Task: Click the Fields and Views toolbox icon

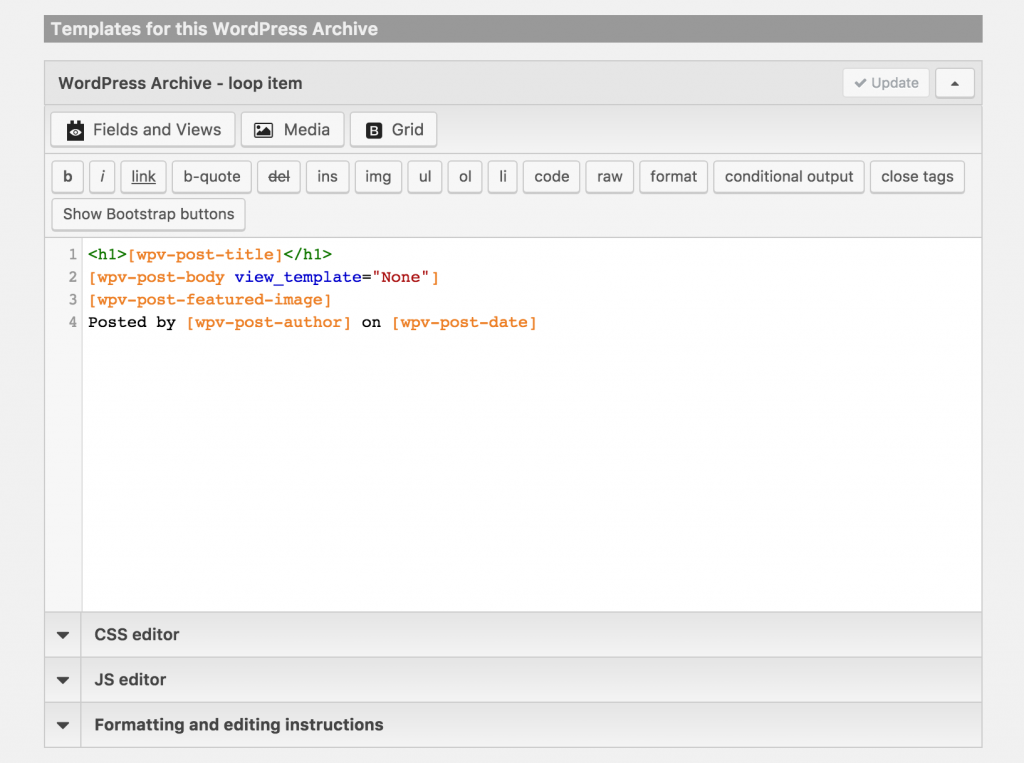Action: pyautogui.click(x=76, y=130)
